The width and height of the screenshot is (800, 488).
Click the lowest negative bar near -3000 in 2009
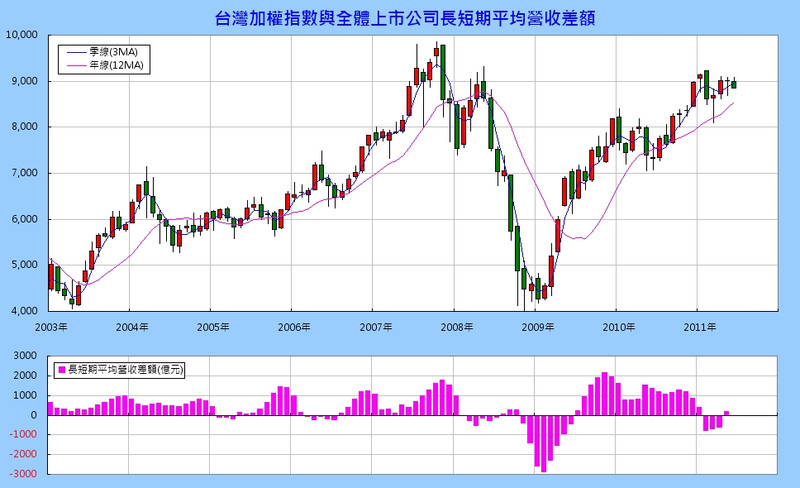[x=543, y=444]
